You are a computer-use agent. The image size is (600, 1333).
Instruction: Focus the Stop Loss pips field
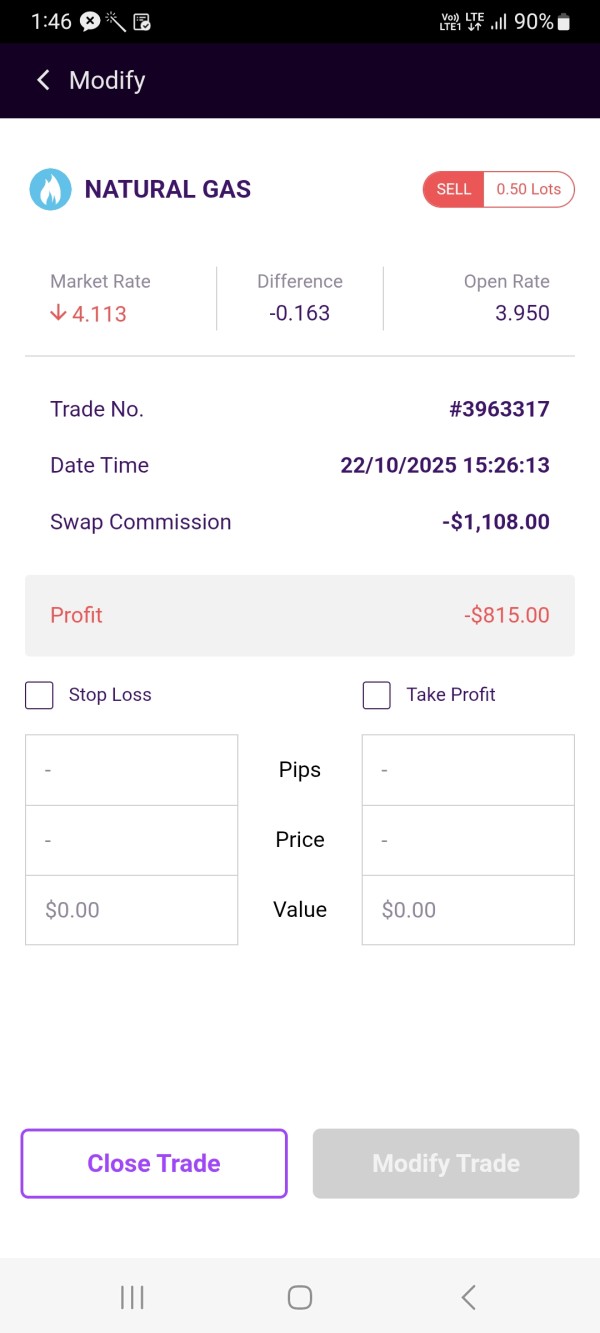131,770
